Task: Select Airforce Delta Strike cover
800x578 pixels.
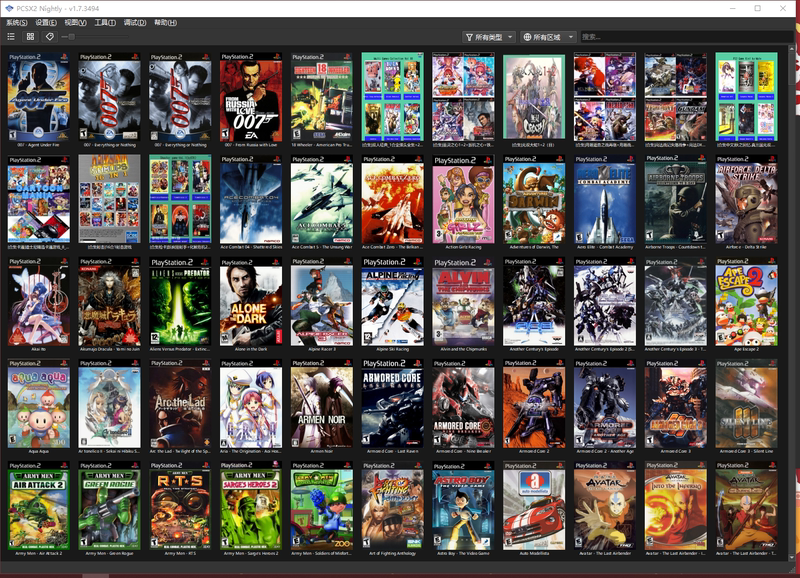Action: pos(746,199)
